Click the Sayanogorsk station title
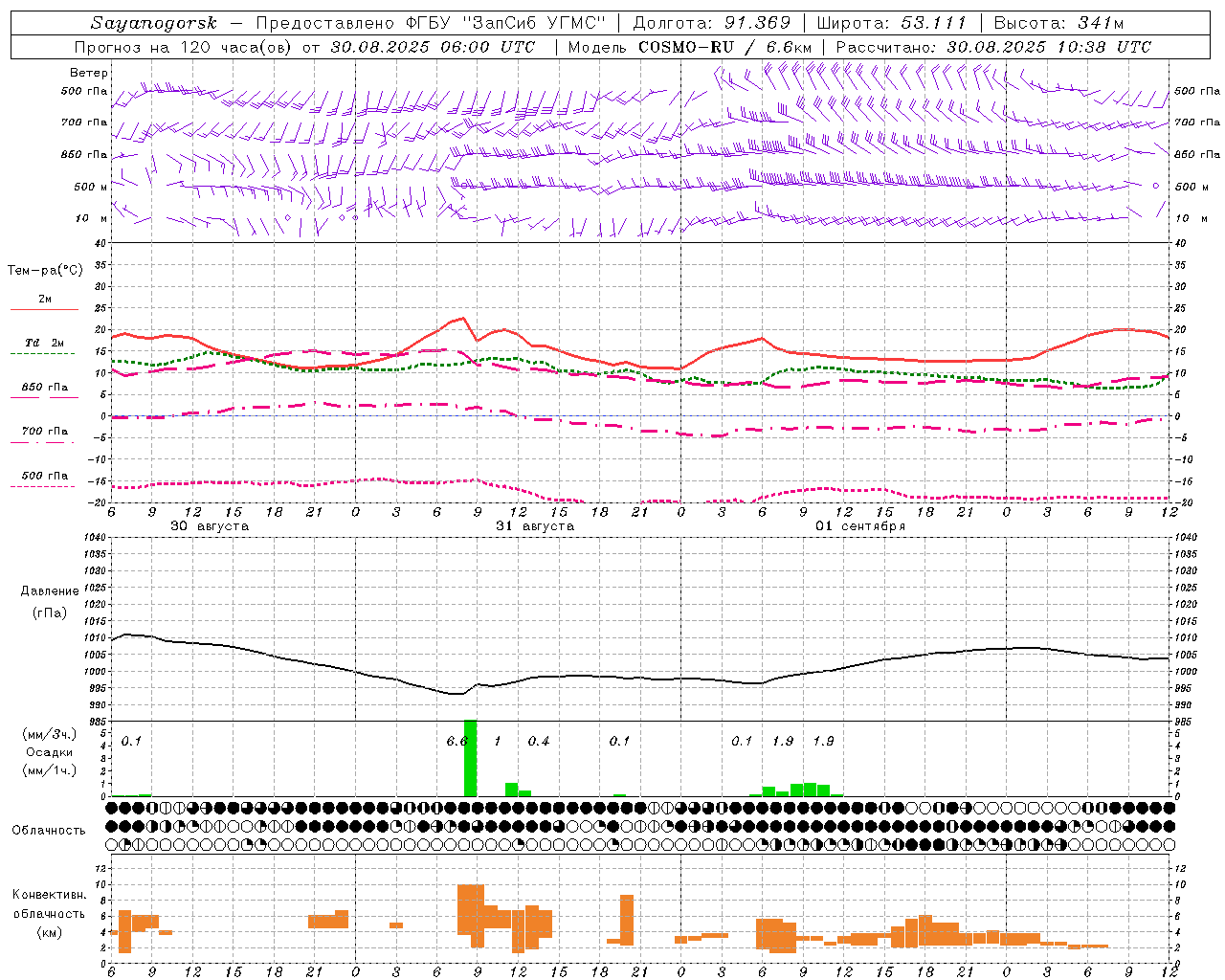The image size is (1225, 980). tap(154, 23)
